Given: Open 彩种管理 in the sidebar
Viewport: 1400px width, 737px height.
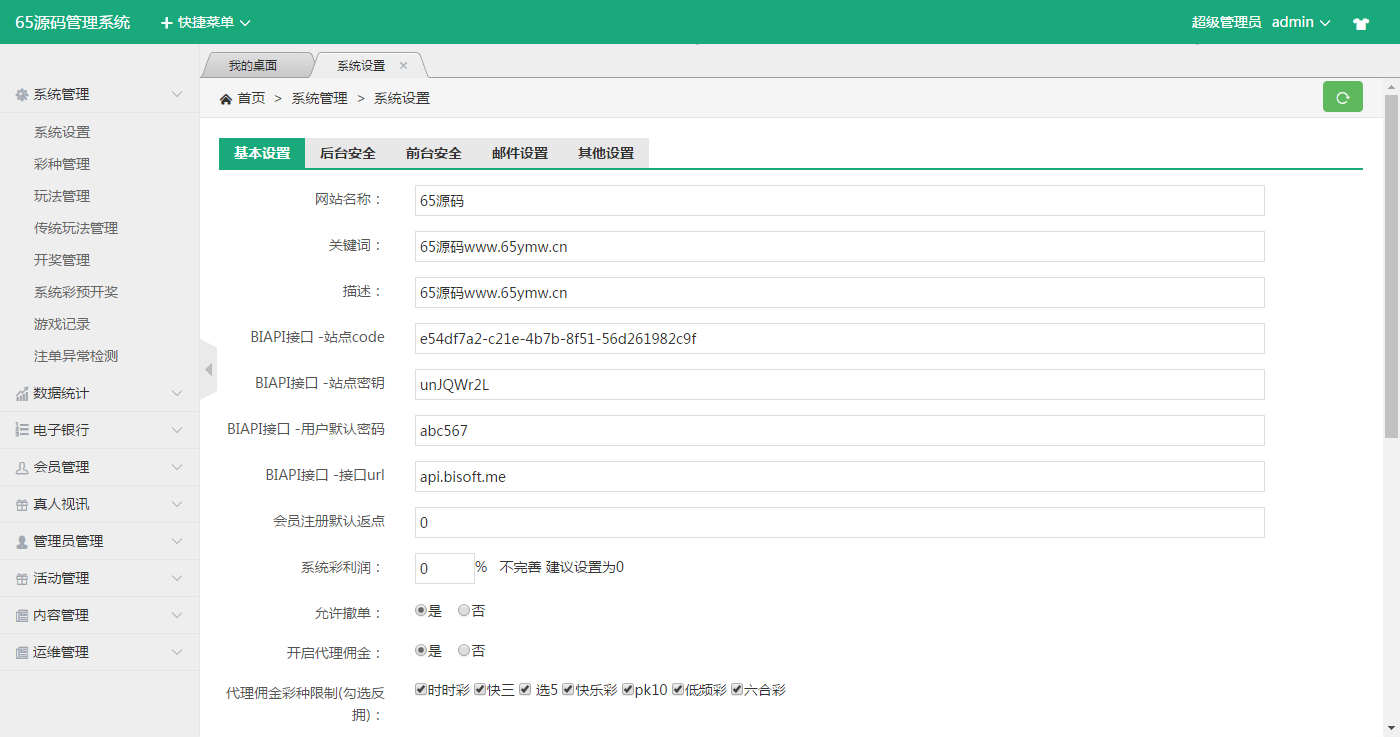Looking at the screenshot, I should coord(62,164).
